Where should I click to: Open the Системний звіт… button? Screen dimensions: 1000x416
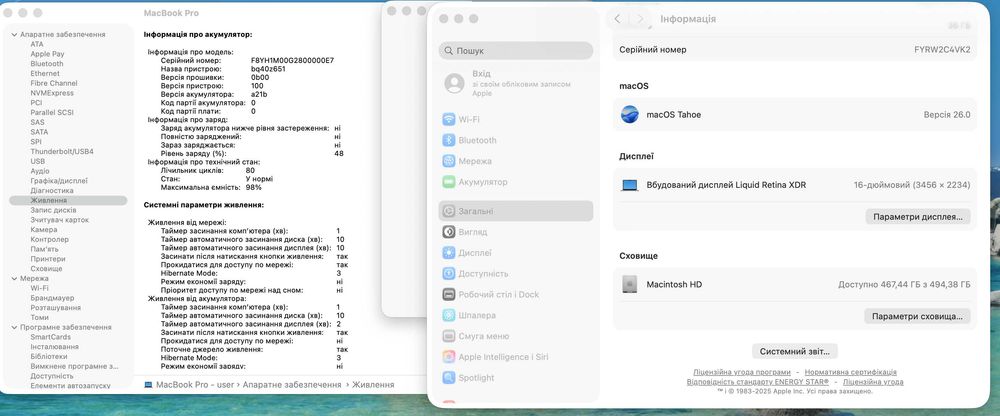pyautogui.click(x=795, y=352)
